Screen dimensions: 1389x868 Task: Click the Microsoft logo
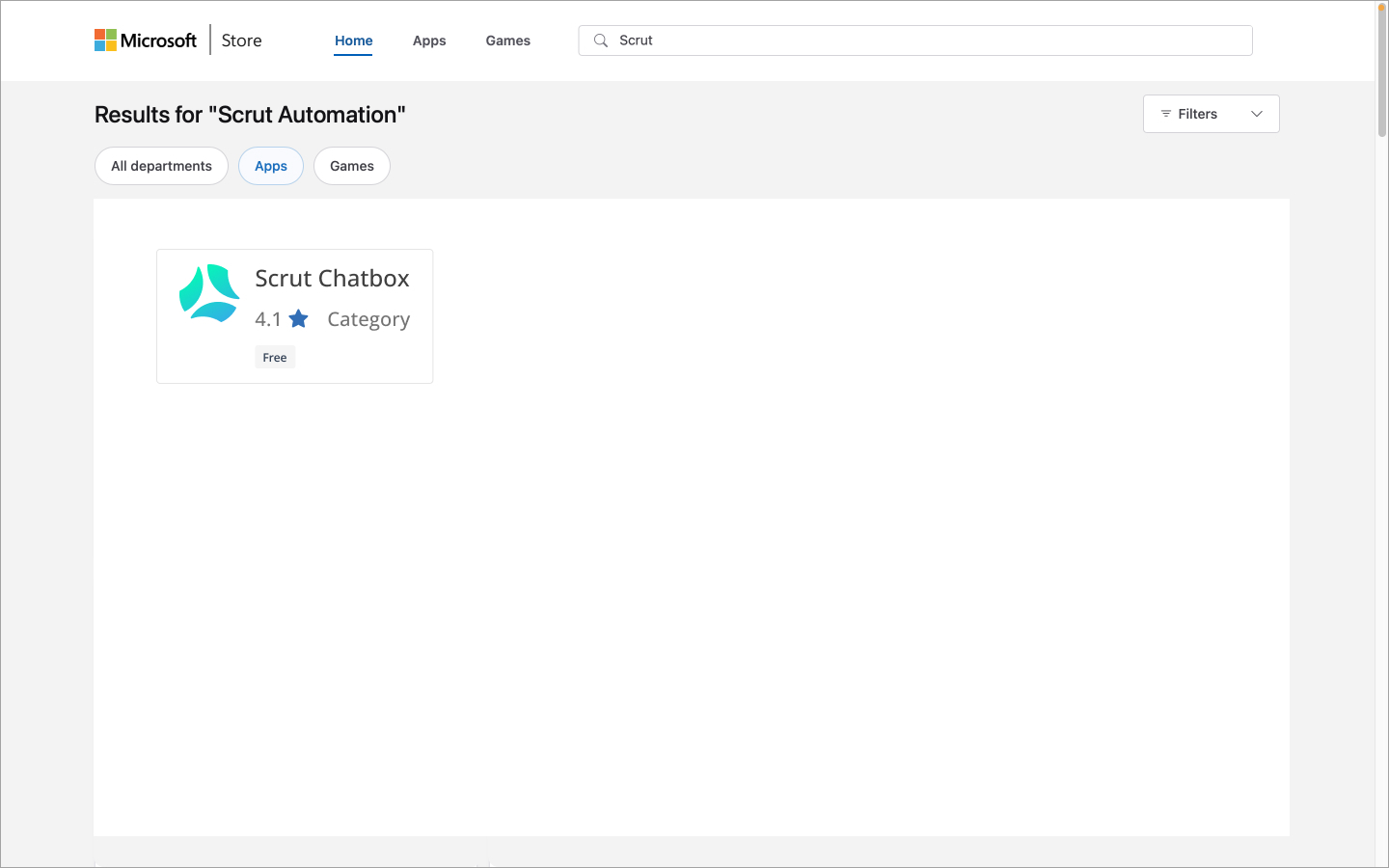click(x=146, y=41)
